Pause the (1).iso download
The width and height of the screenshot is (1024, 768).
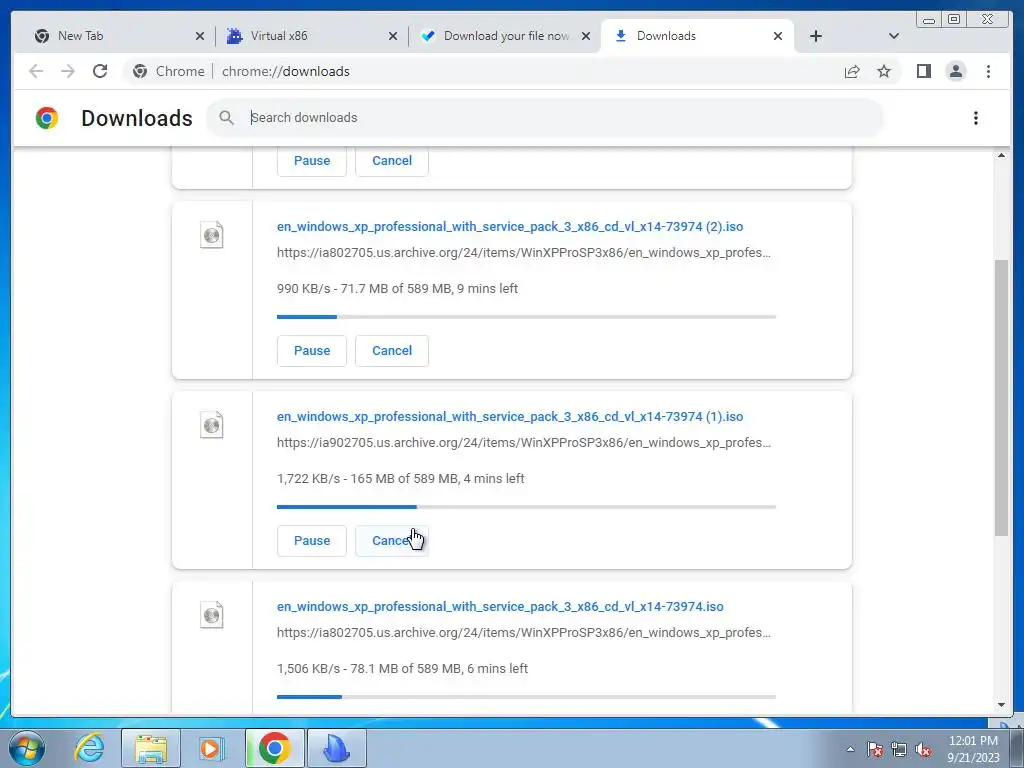(312, 541)
